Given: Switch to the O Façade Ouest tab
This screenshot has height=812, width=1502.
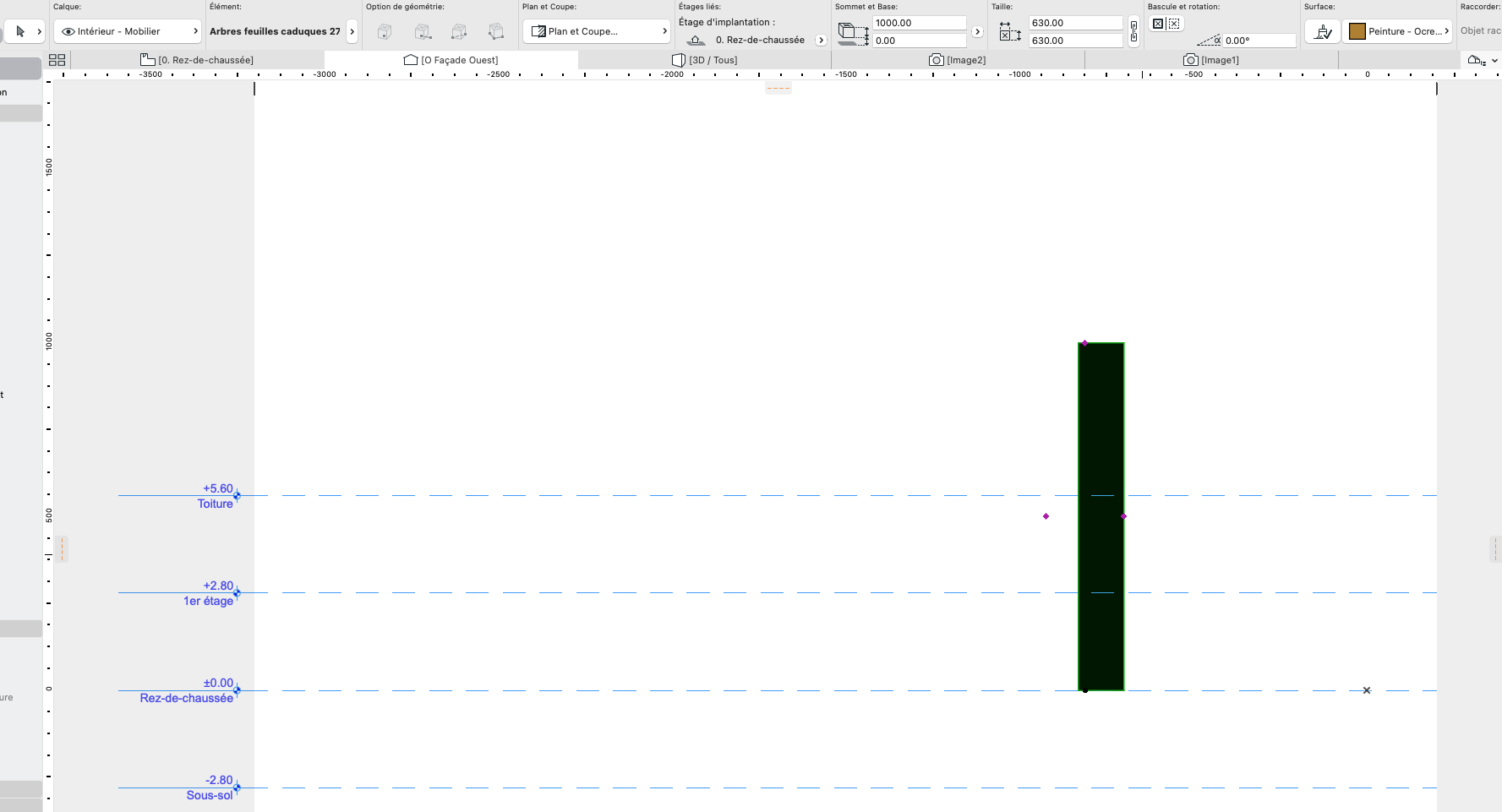Looking at the screenshot, I should 451,60.
